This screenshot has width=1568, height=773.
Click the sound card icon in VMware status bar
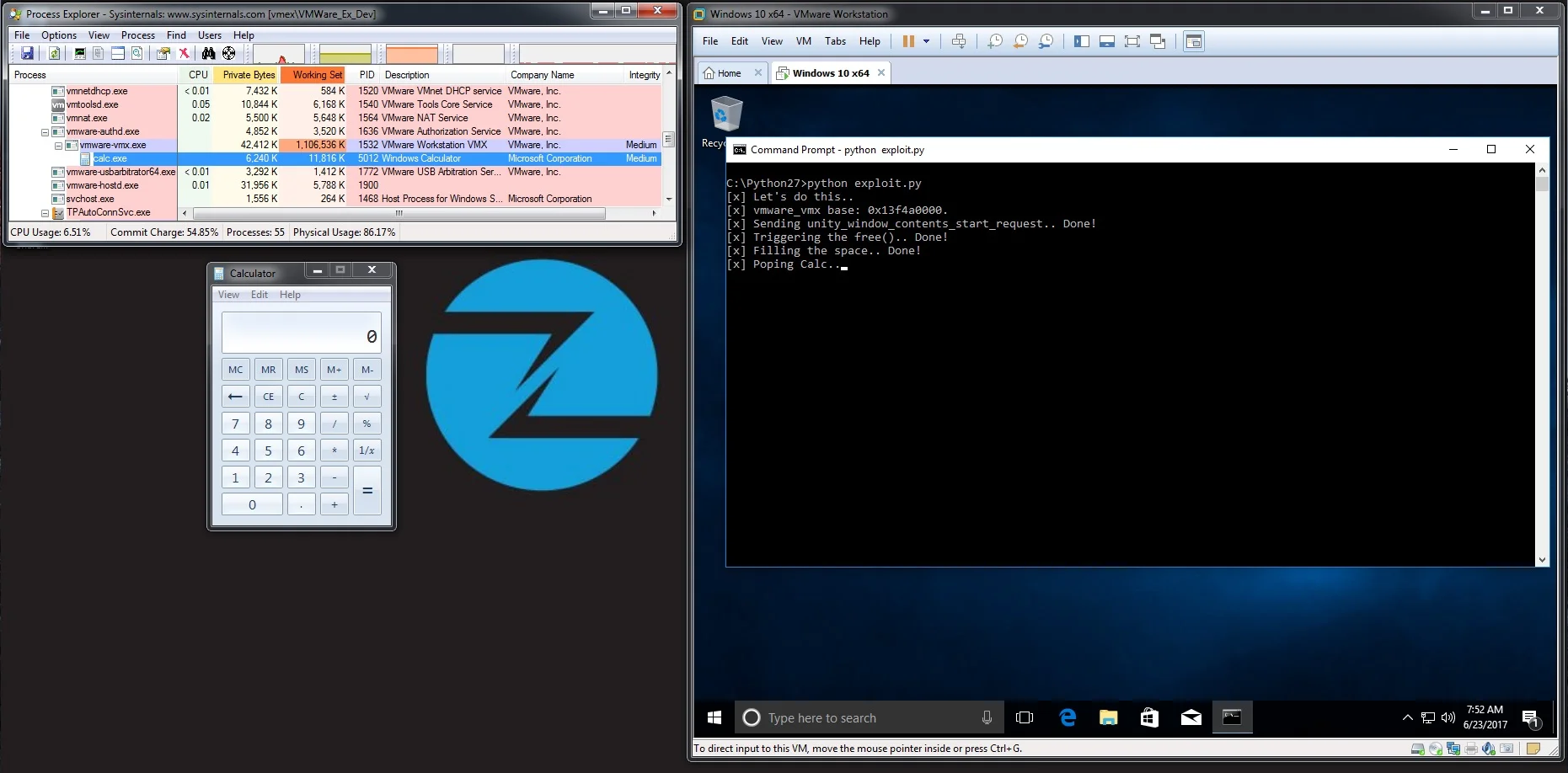[1489, 749]
